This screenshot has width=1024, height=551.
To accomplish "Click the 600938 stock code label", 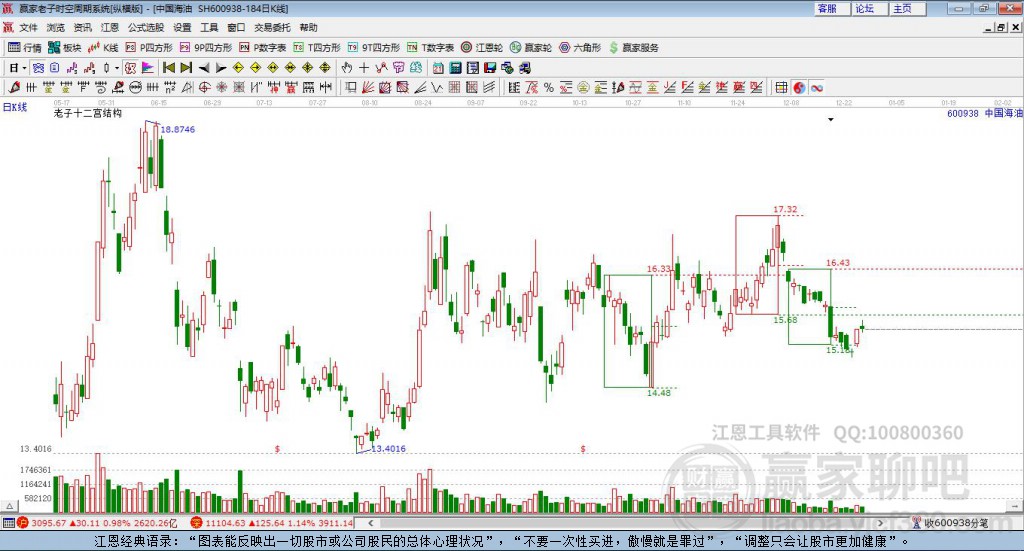I will [x=963, y=113].
